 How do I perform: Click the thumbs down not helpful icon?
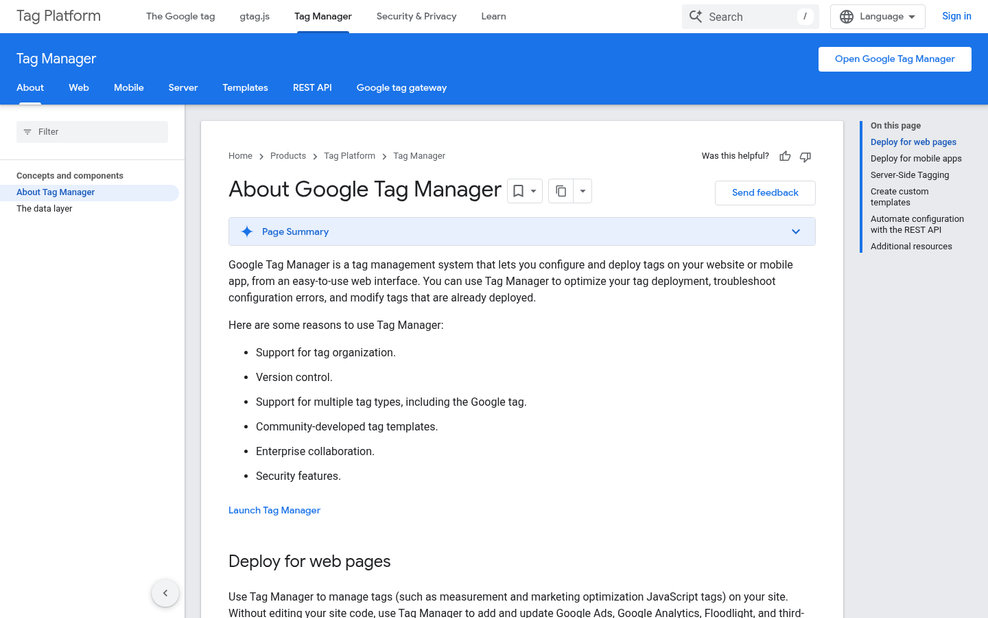pos(805,156)
